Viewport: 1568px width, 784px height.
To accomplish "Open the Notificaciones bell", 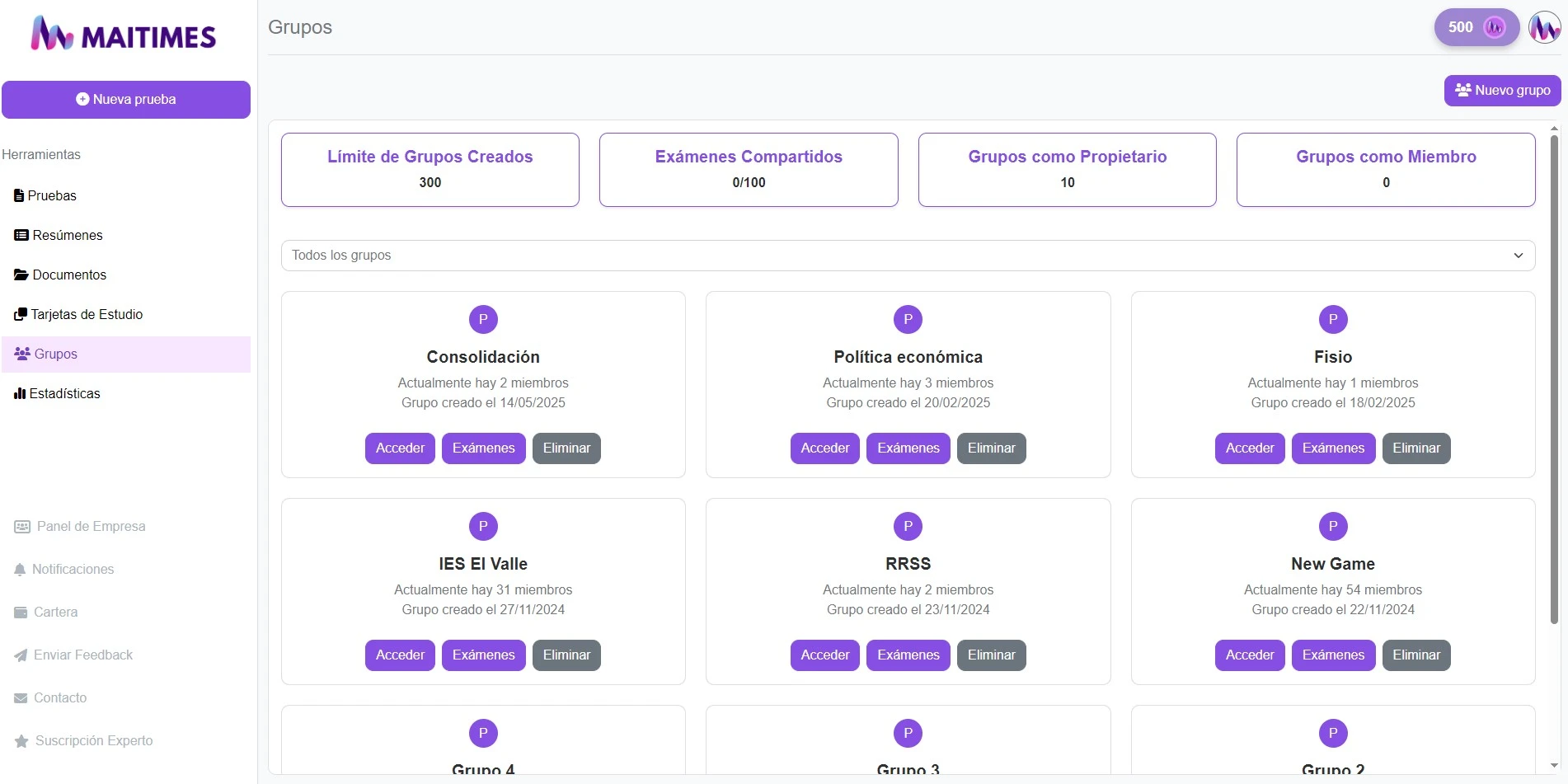I will [x=73, y=569].
